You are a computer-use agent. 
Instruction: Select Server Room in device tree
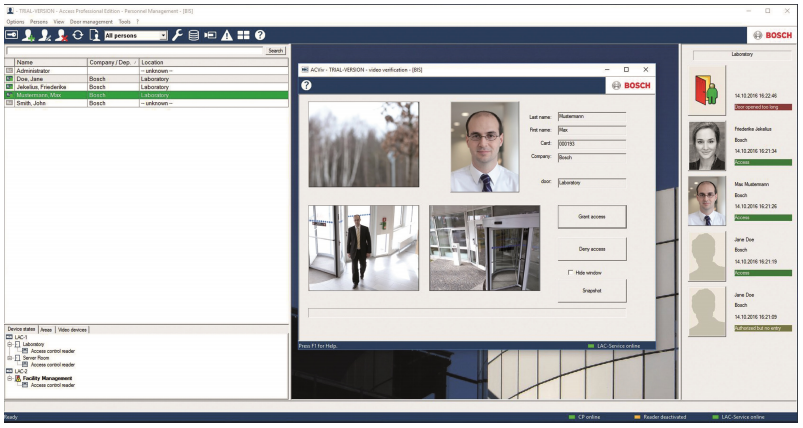coord(36,358)
